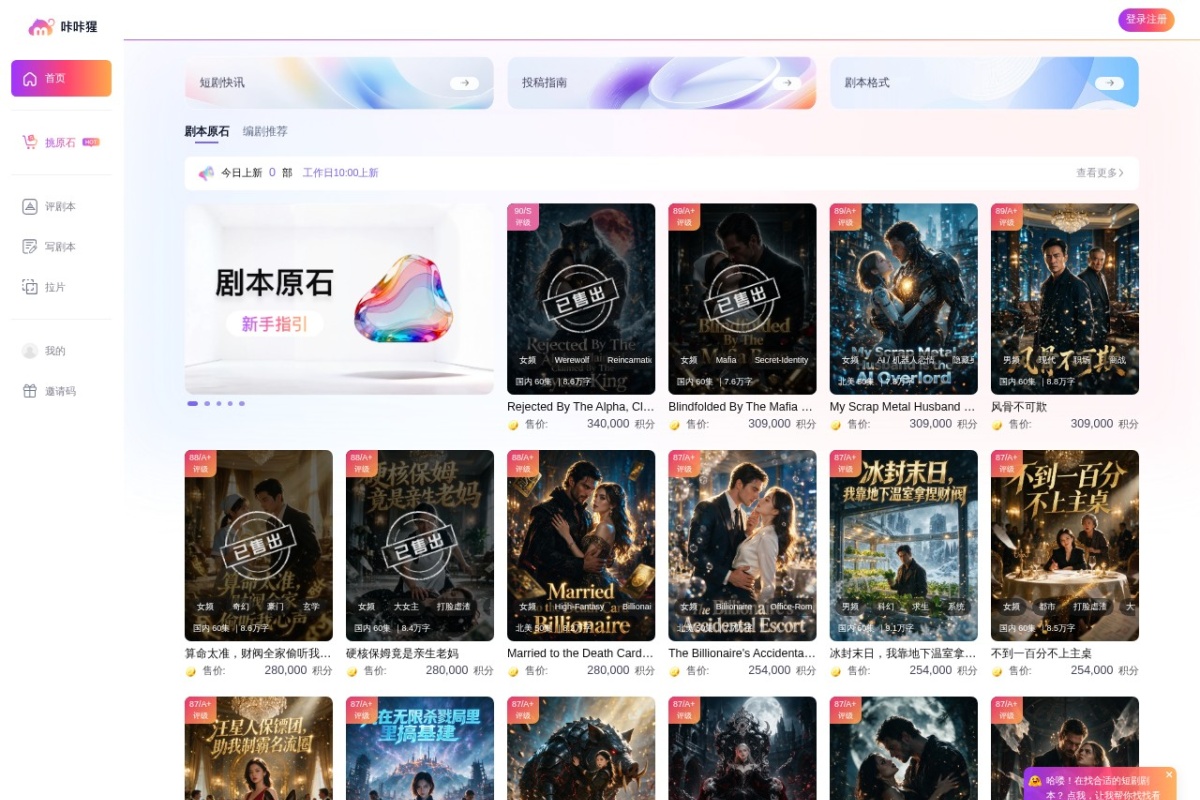Click coin icon beside 不到一百分 price
1200x800 pixels.
pos(997,672)
